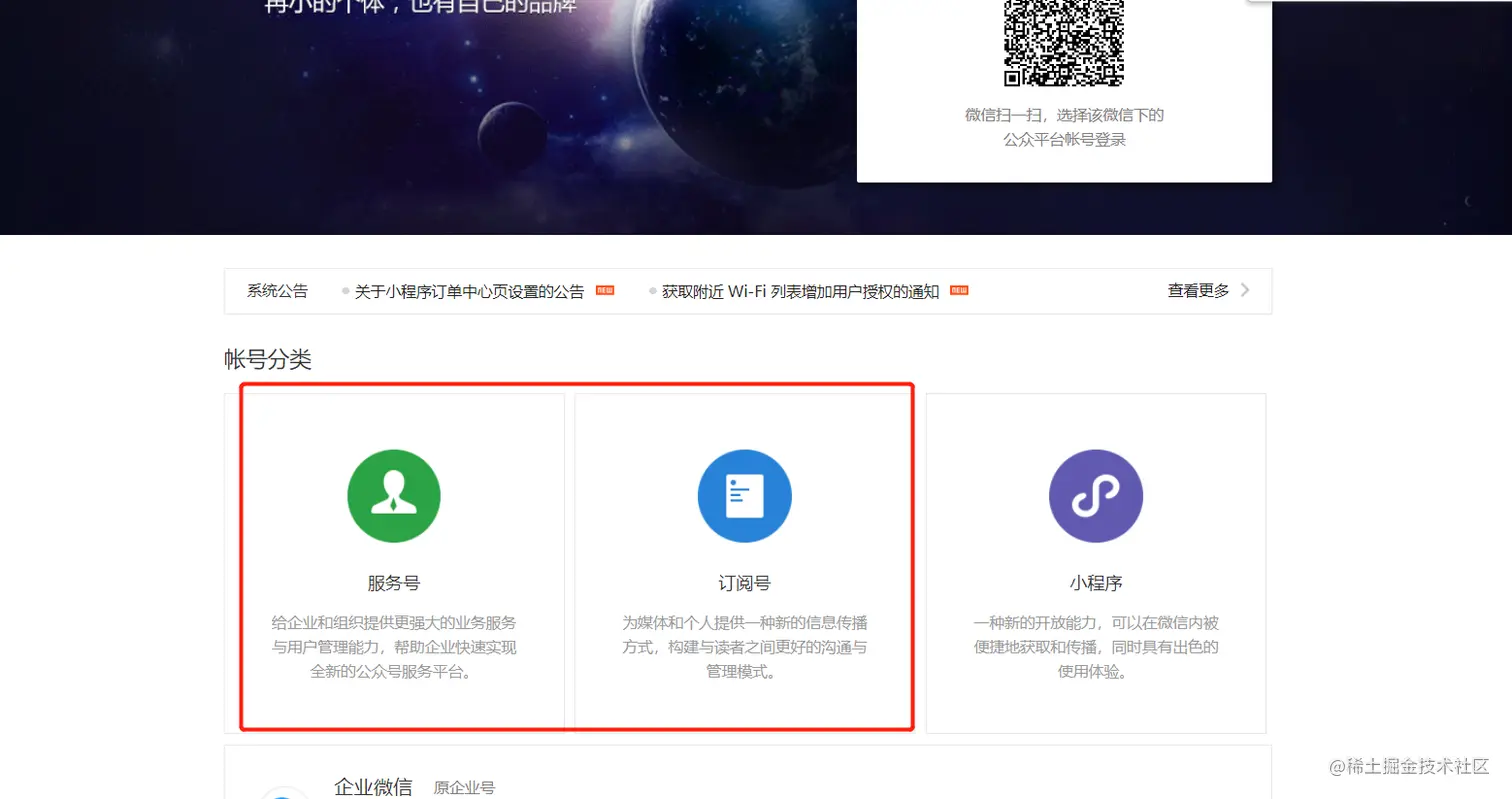
Task: Click the 服务号 description starting 给企业和组织
Action: click(394, 647)
